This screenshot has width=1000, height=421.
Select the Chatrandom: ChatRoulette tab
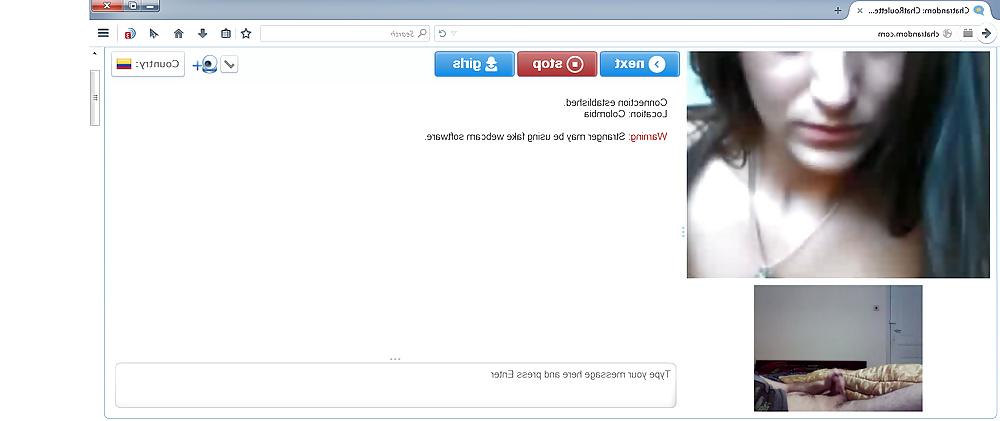coord(921,10)
